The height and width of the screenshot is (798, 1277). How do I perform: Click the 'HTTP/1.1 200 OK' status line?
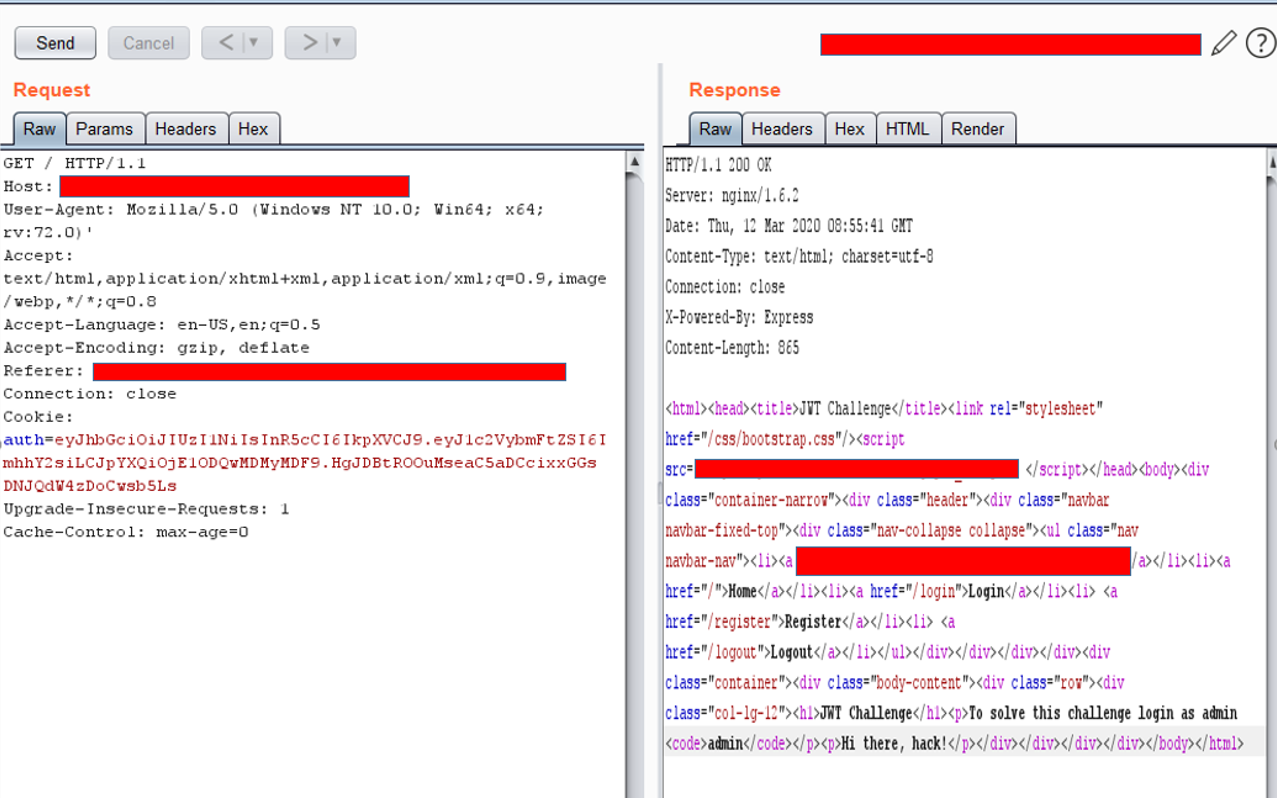(x=719, y=165)
